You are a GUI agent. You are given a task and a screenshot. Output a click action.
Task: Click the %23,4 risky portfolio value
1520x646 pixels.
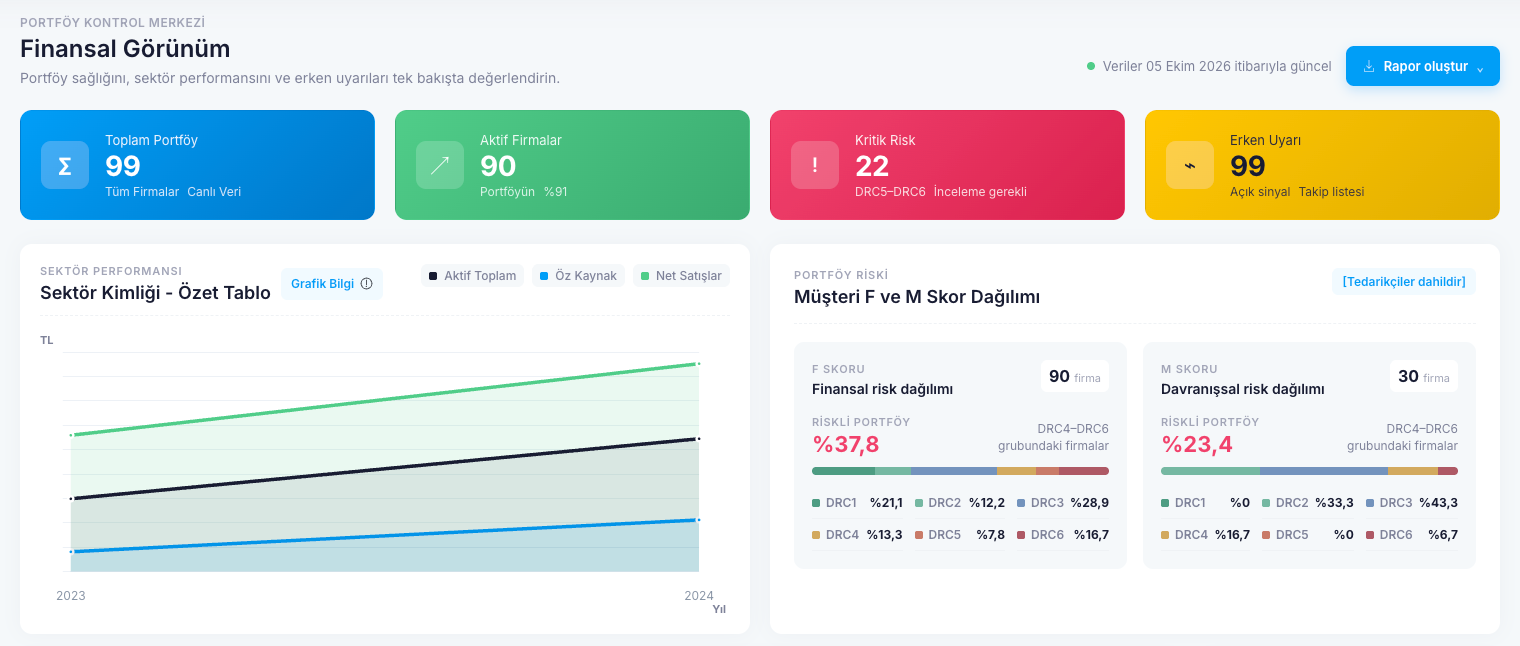(x=1195, y=444)
